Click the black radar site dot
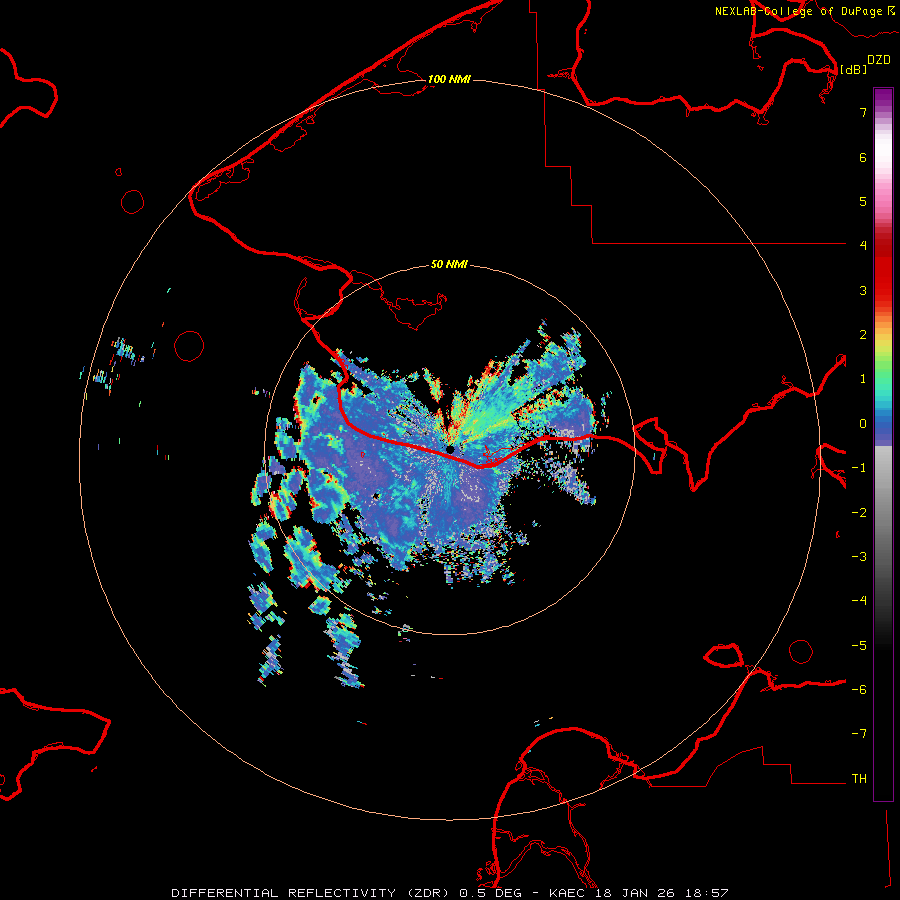 [x=451, y=449]
